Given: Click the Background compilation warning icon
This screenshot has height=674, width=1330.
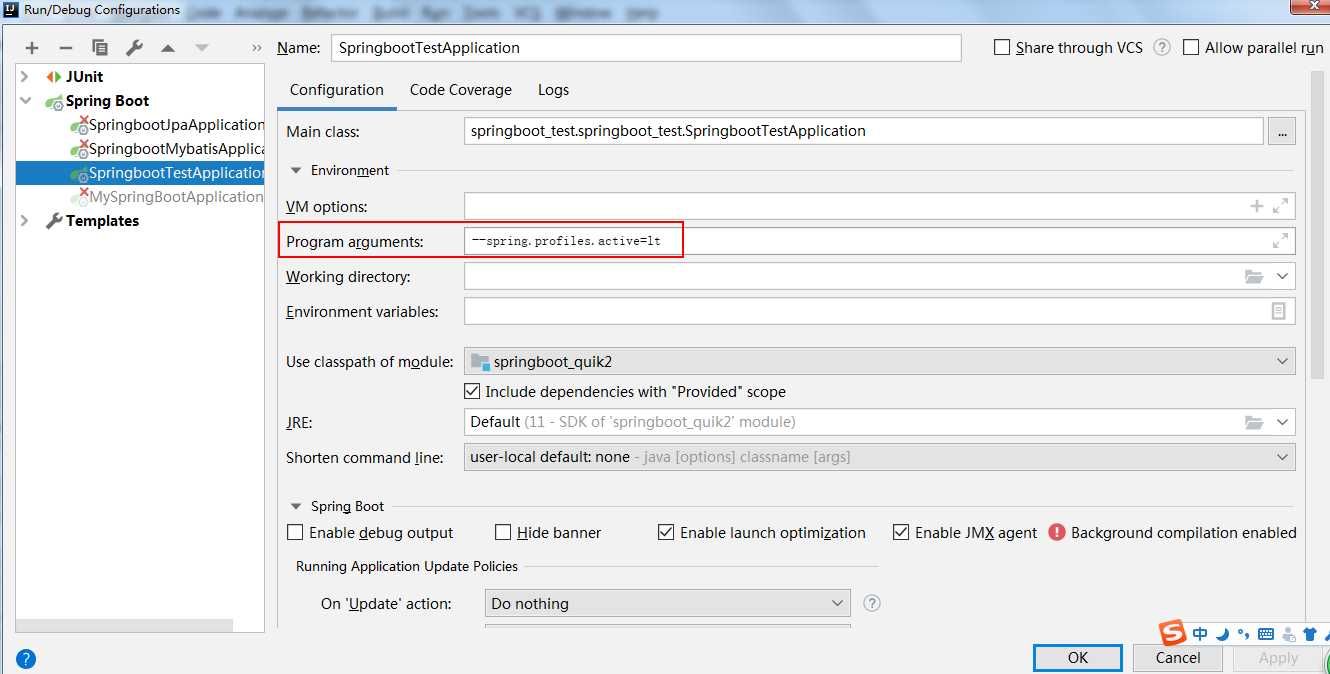Looking at the screenshot, I should [1057, 532].
